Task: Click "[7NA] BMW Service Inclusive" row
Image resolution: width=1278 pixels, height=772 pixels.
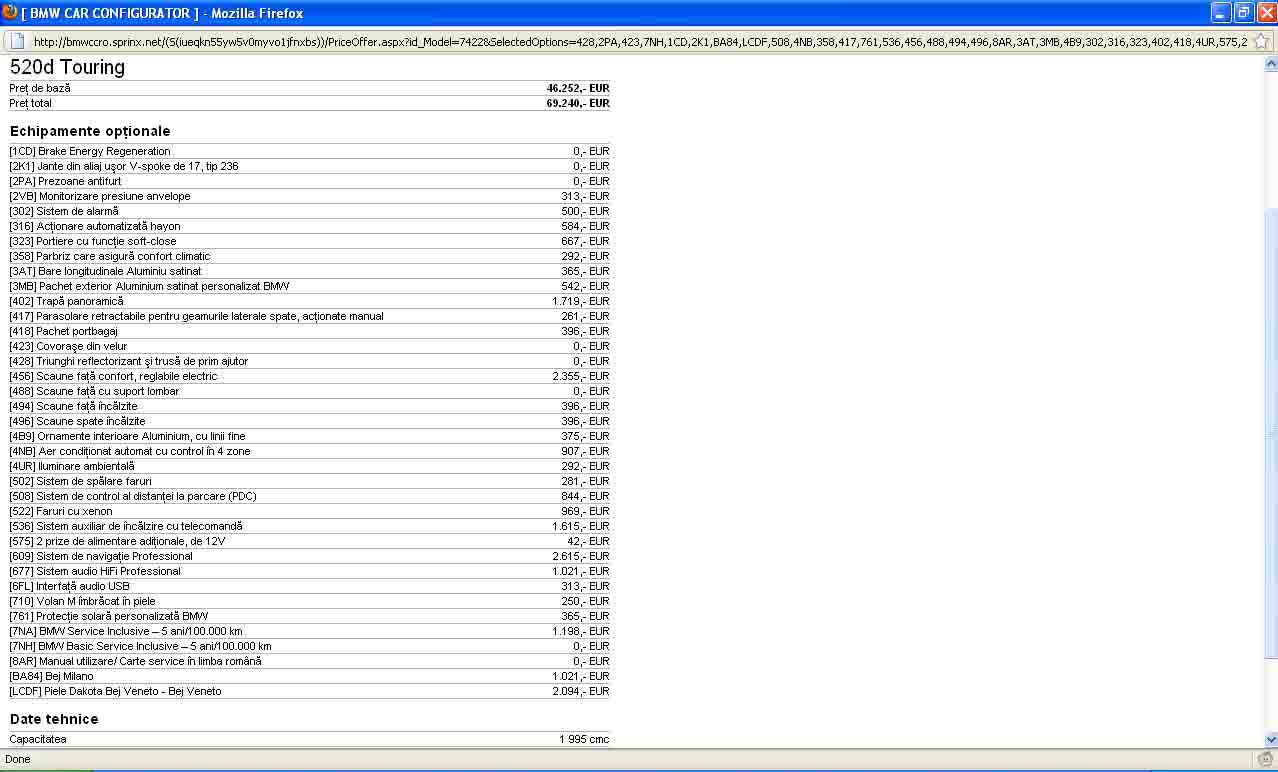Action: (309, 631)
